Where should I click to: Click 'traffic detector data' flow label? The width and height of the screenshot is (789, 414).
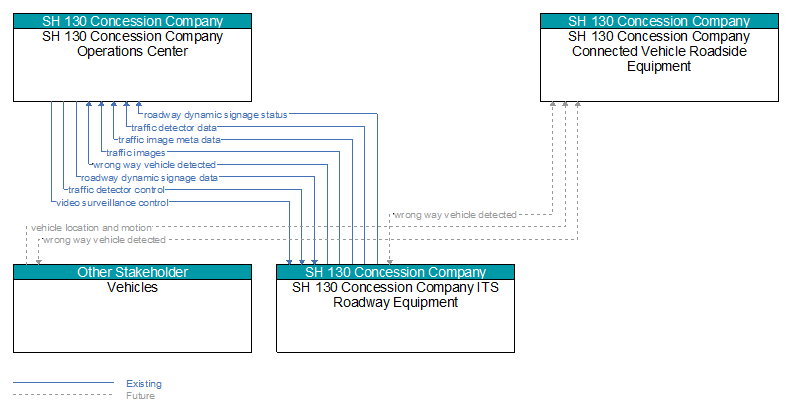click(174, 128)
